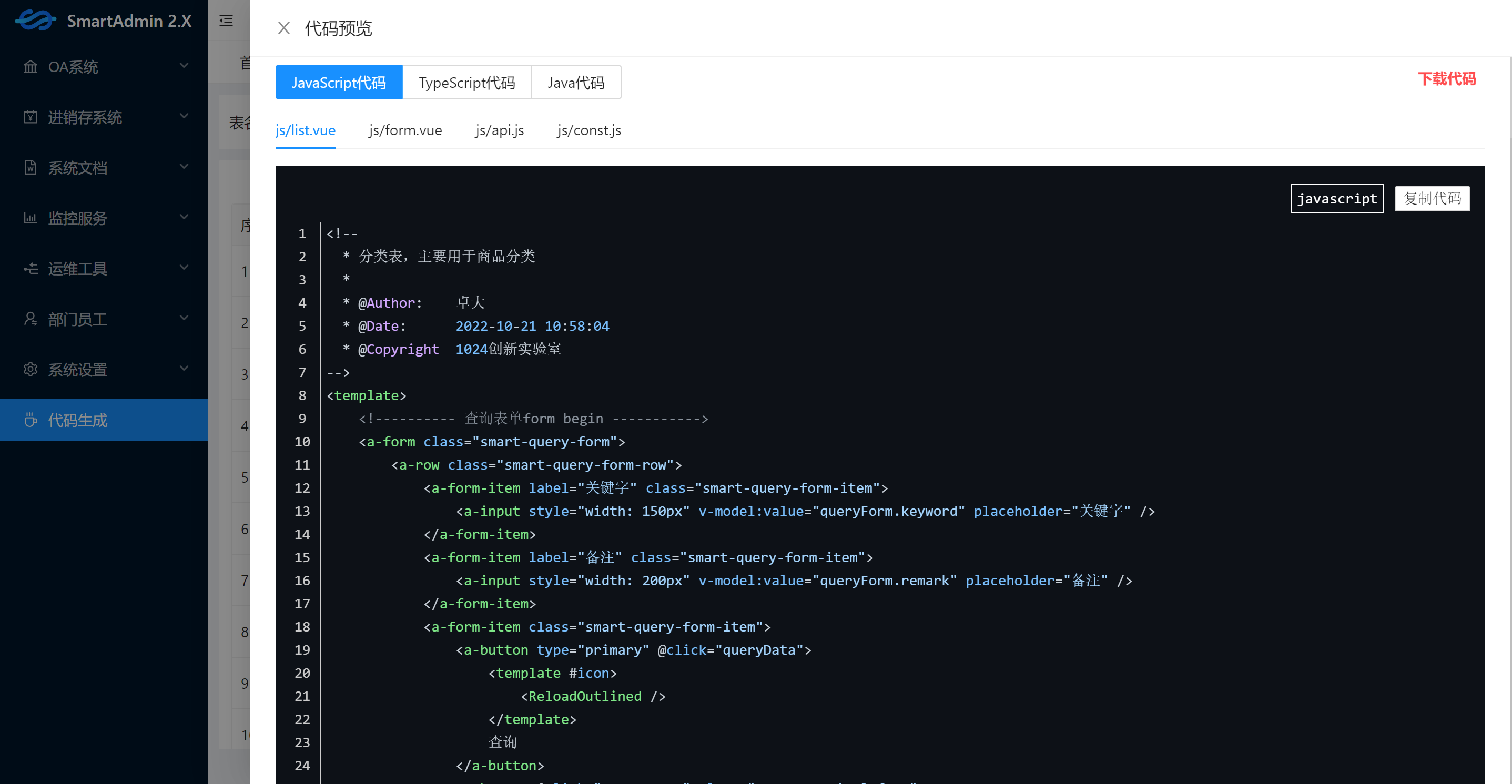Close the 代码预览 drawer

pos(284,28)
